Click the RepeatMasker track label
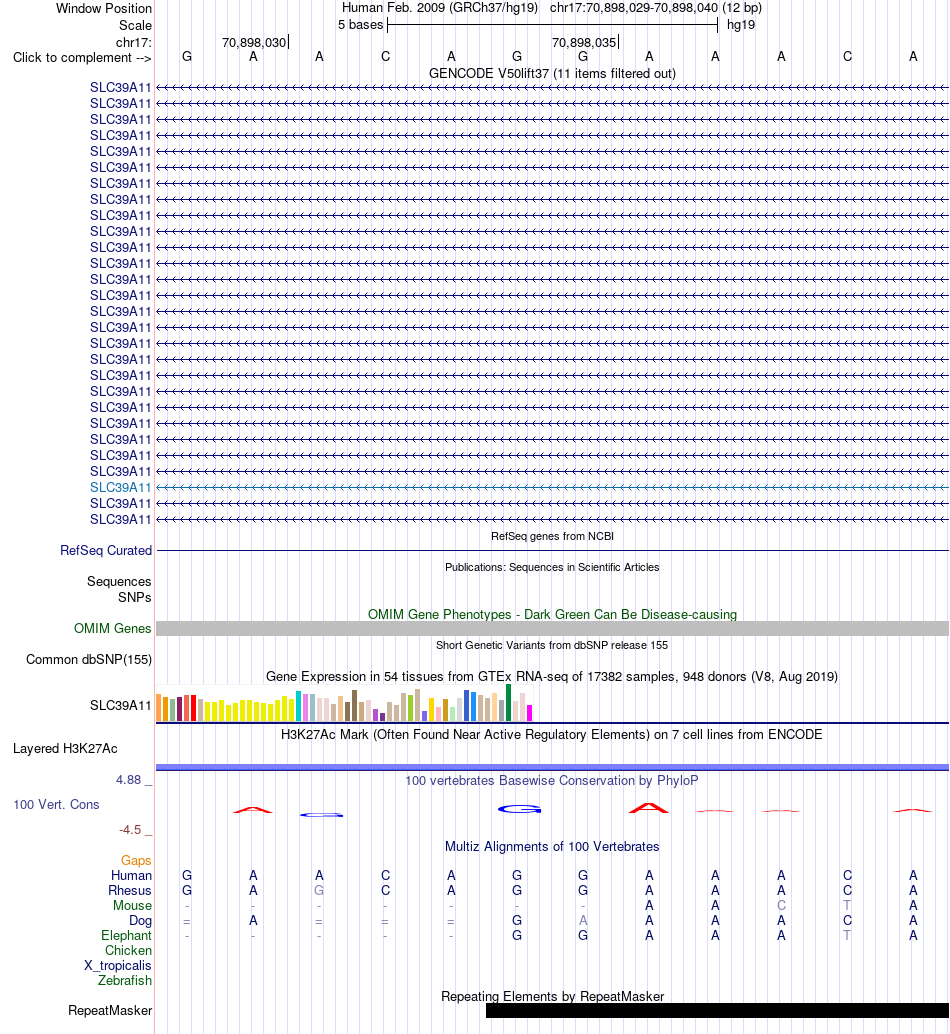The height and width of the screenshot is (1034, 950). pyautogui.click(x=109, y=1010)
